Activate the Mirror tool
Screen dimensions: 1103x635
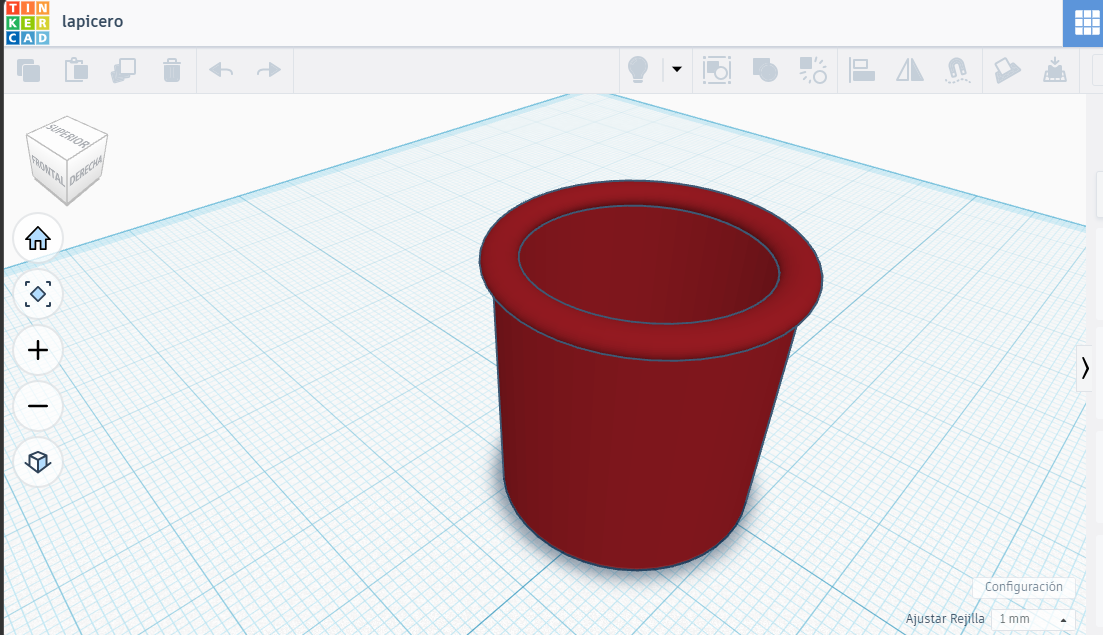[910, 70]
